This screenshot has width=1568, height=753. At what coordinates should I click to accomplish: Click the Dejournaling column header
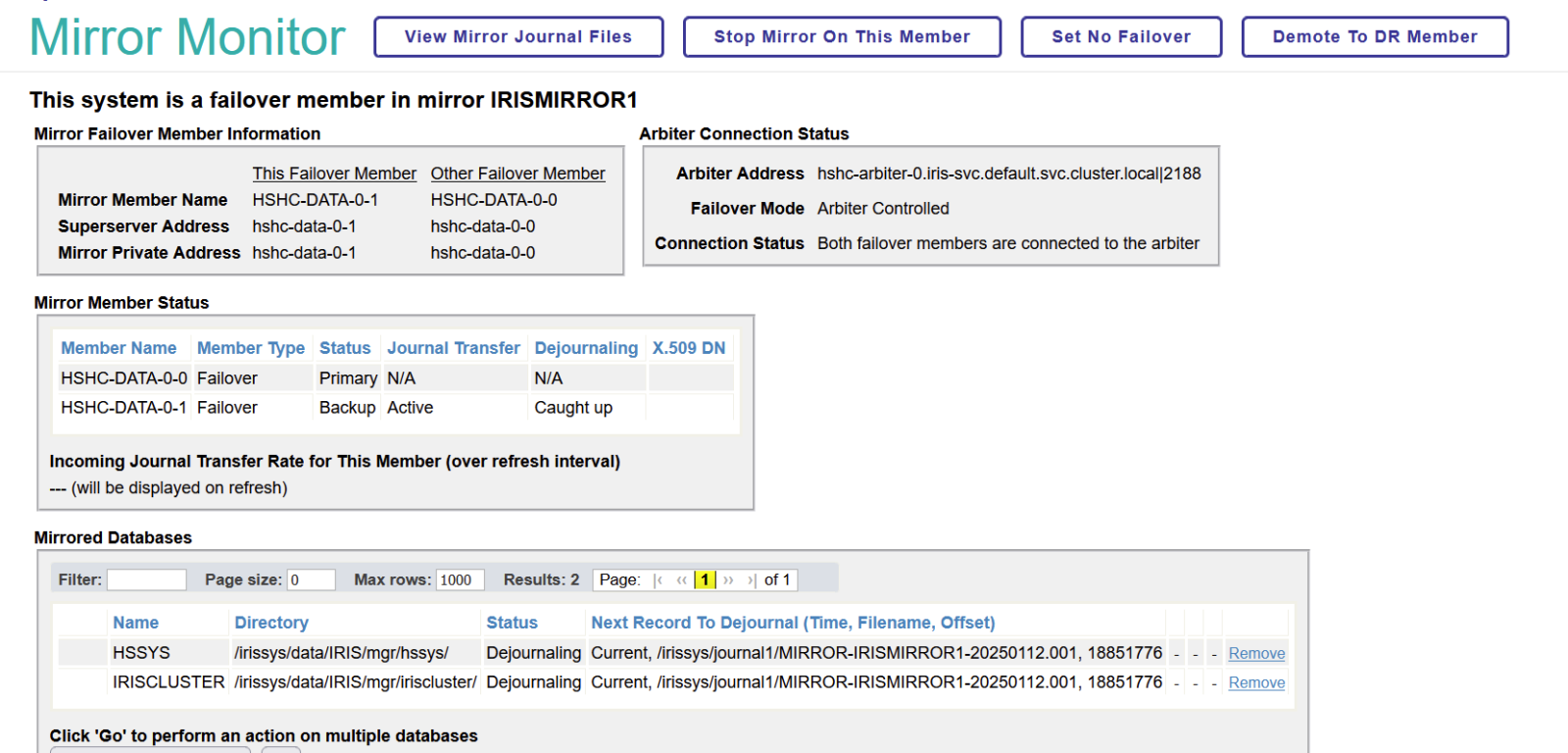point(585,348)
